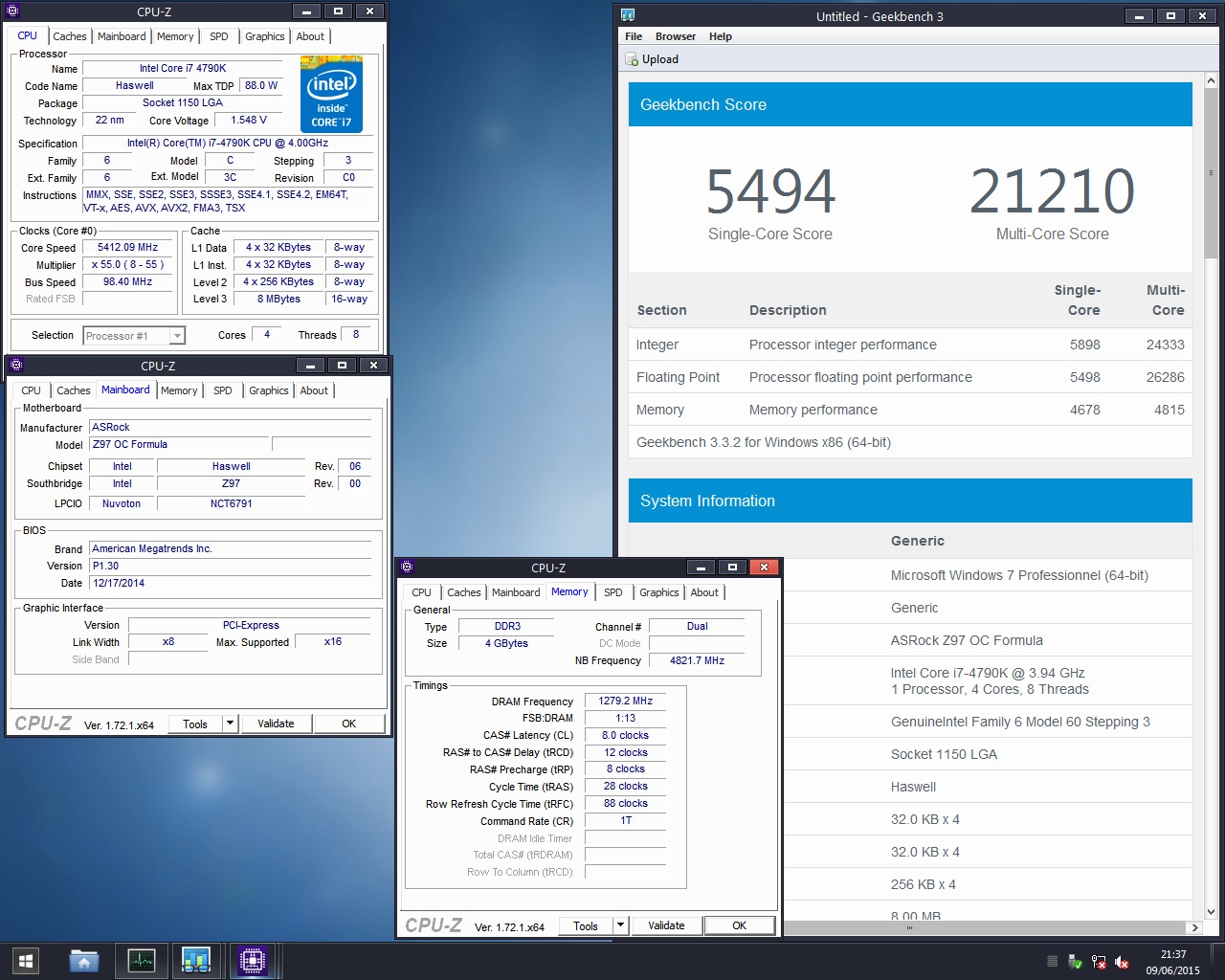Click the Memory CPU-Z window title icon

coord(407,567)
